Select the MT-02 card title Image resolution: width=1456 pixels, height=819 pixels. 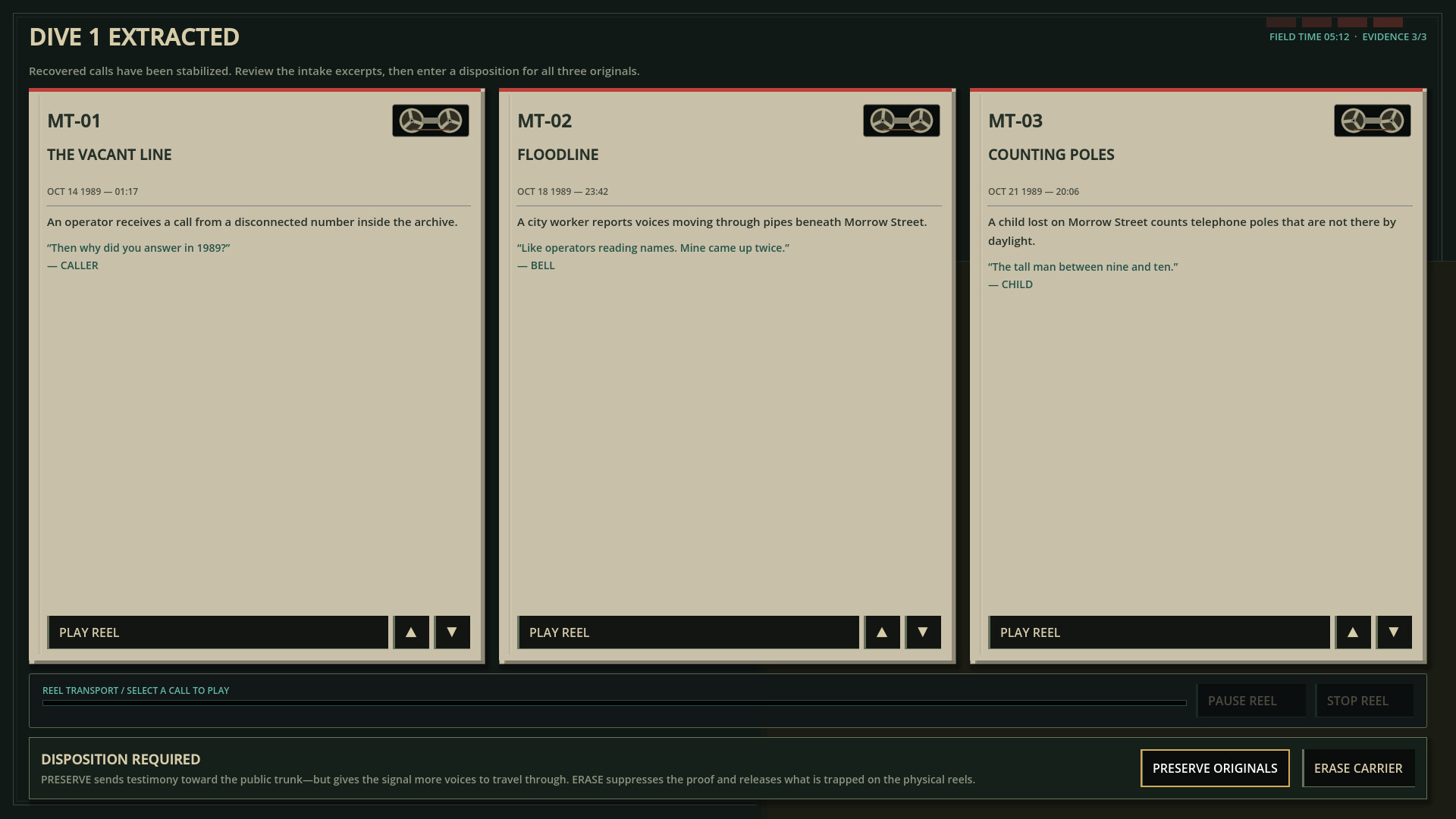(x=544, y=121)
